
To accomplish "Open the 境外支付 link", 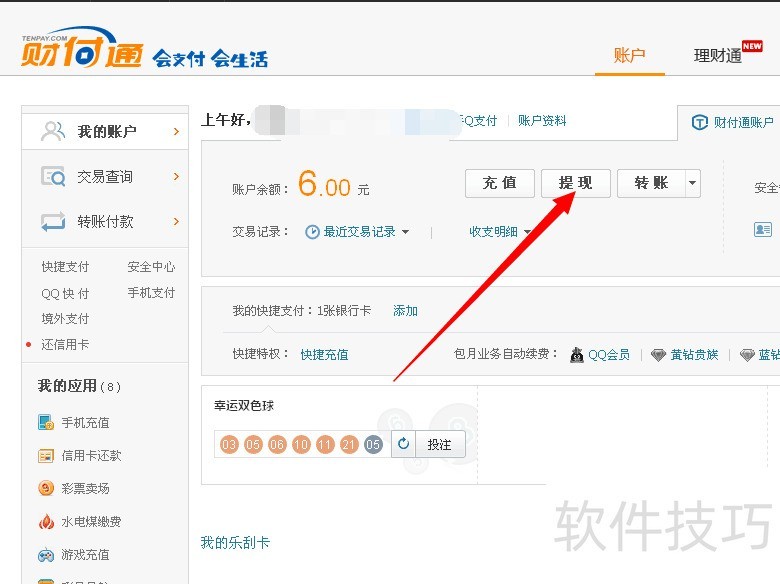I will [65, 318].
